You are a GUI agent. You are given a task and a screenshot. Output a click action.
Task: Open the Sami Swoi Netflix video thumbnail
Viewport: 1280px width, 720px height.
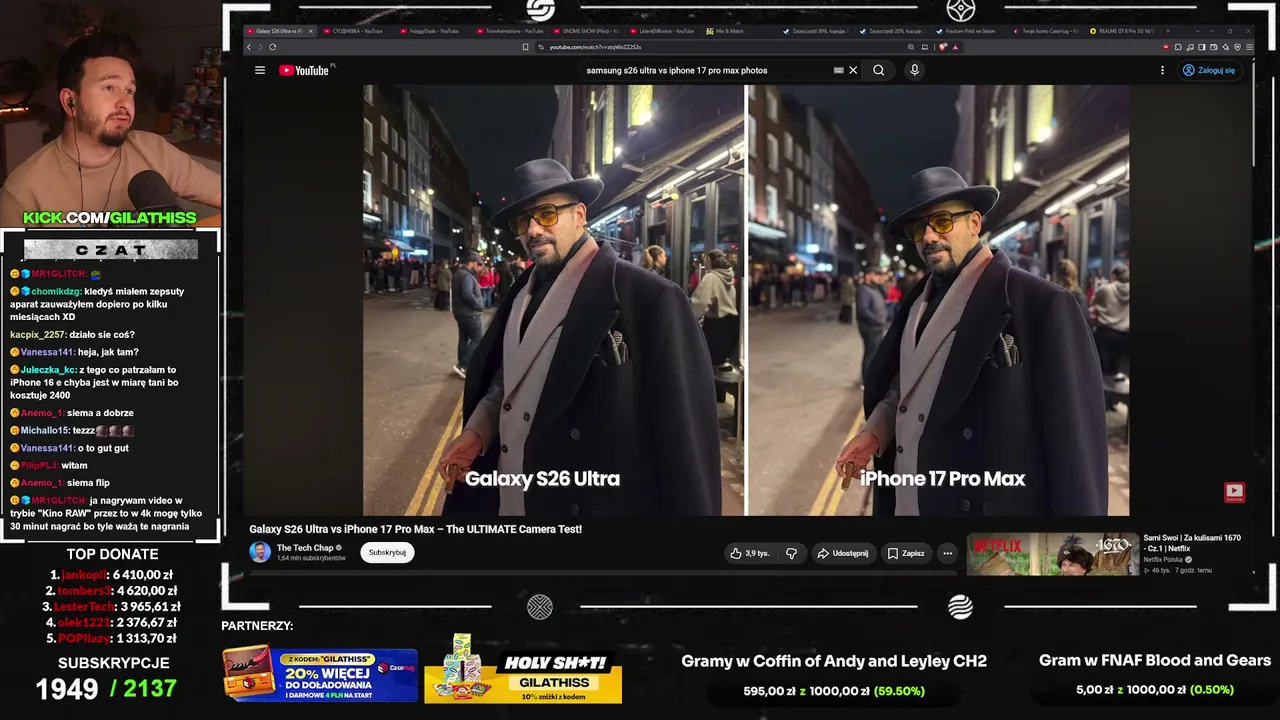coord(1053,554)
